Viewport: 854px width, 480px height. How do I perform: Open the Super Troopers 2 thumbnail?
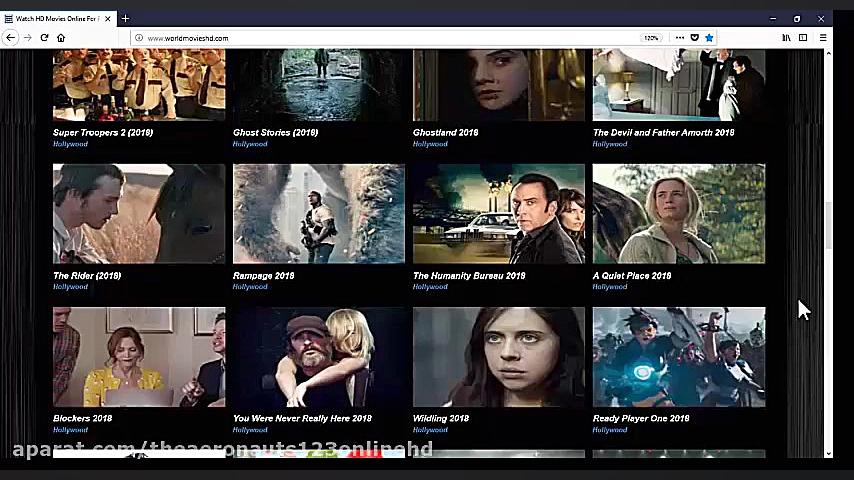click(x=139, y=85)
